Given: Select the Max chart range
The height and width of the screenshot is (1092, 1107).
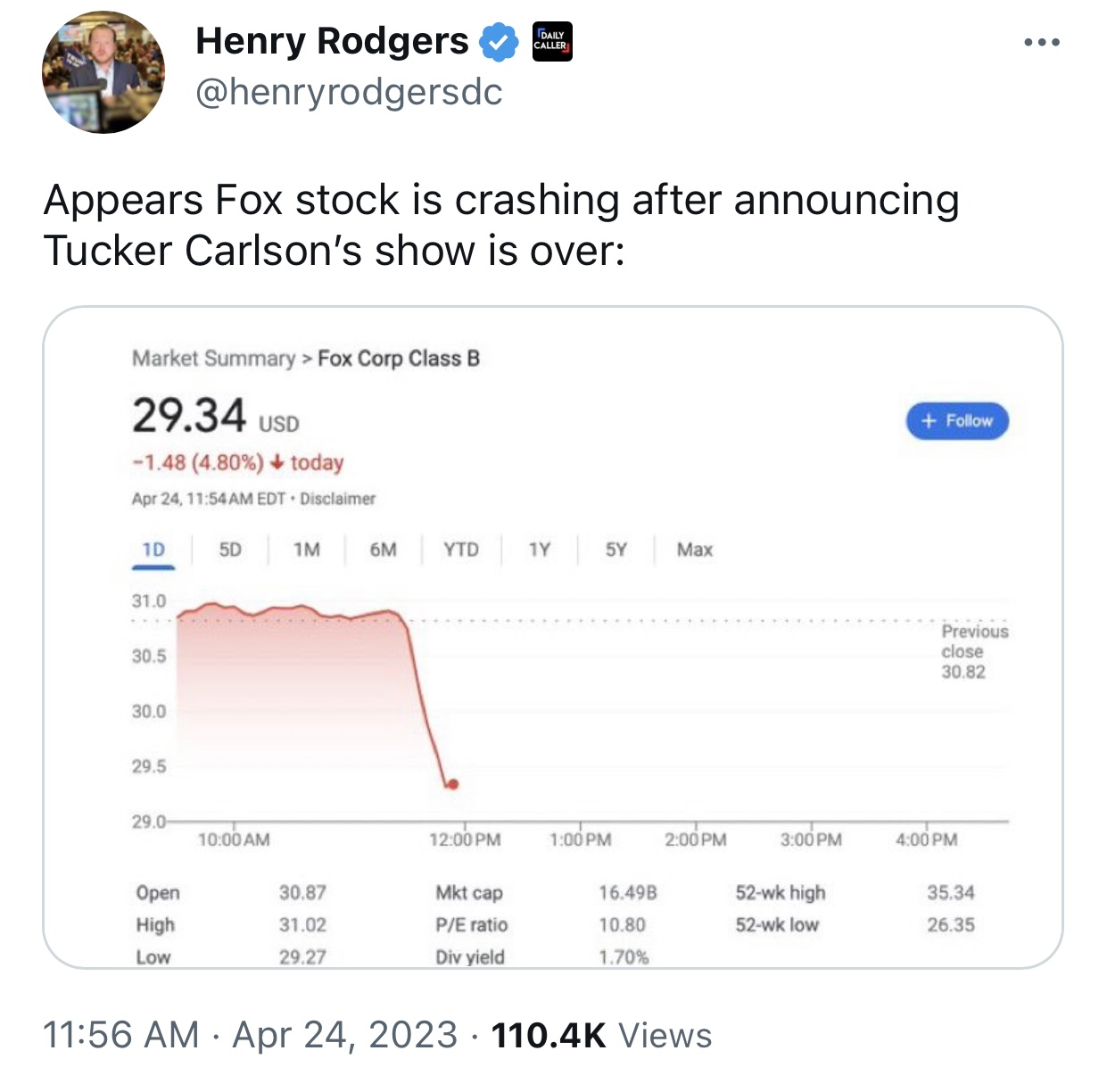Looking at the screenshot, I should (x=695, y=550).
